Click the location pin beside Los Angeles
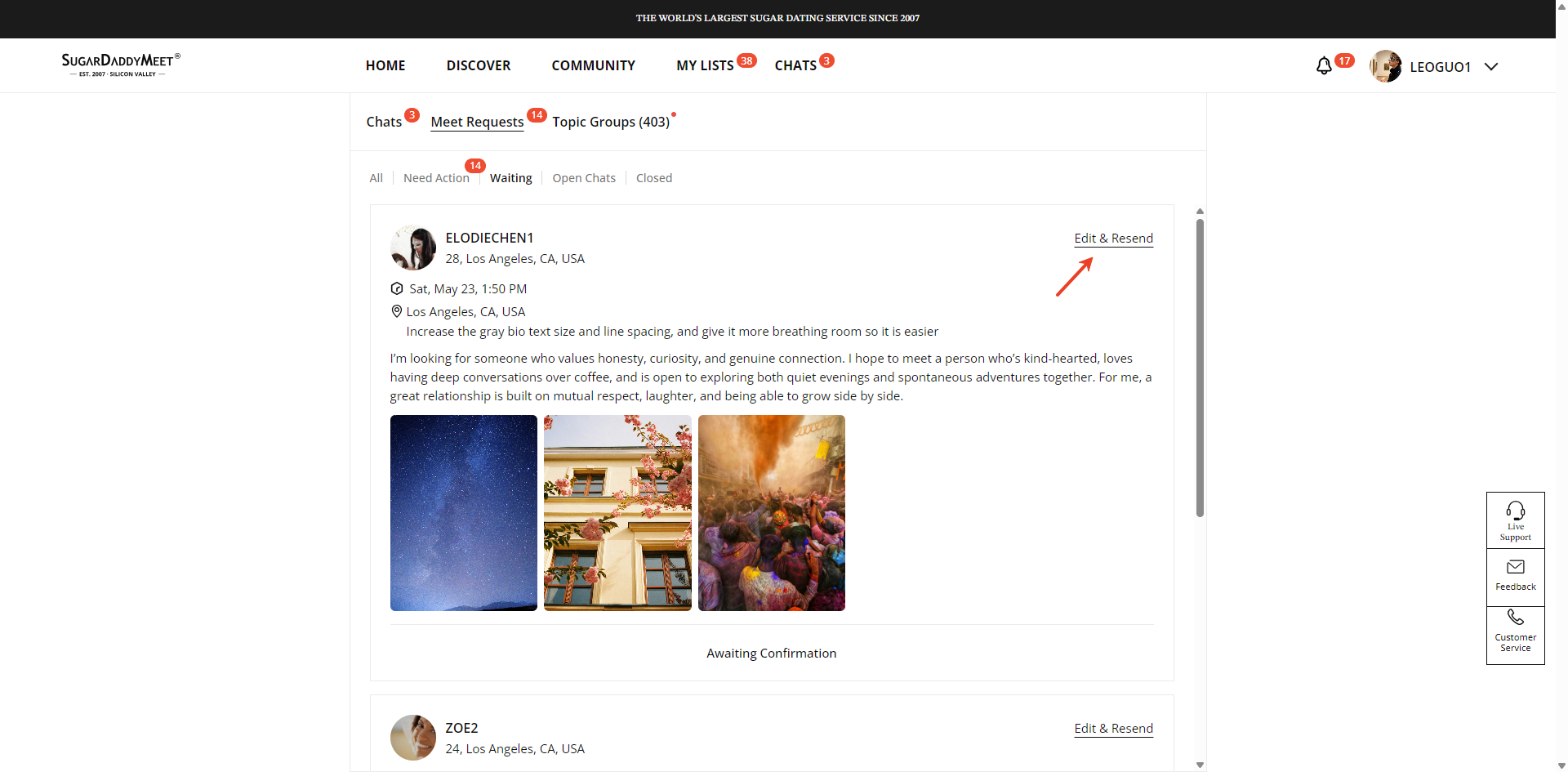Image resolution: width=1568 pixels, height=772 pixels. pos(397,311)
